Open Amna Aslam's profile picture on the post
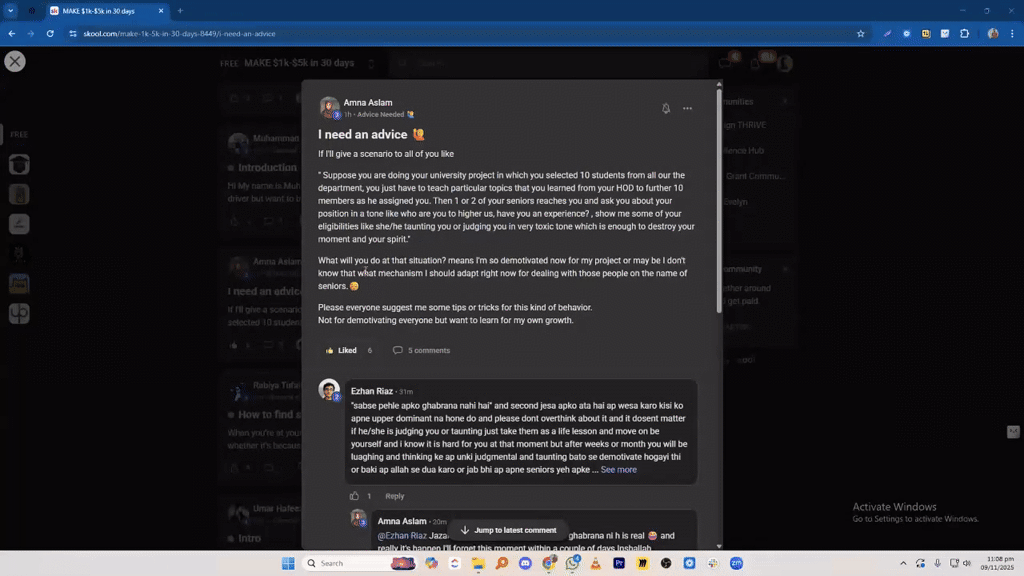 pos(329,107)
